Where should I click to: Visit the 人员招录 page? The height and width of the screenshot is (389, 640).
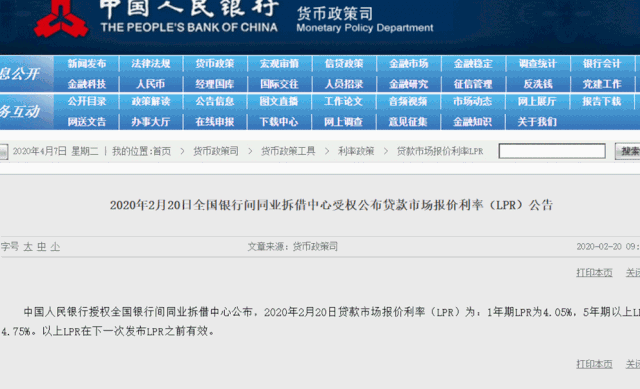pos(344,84)
